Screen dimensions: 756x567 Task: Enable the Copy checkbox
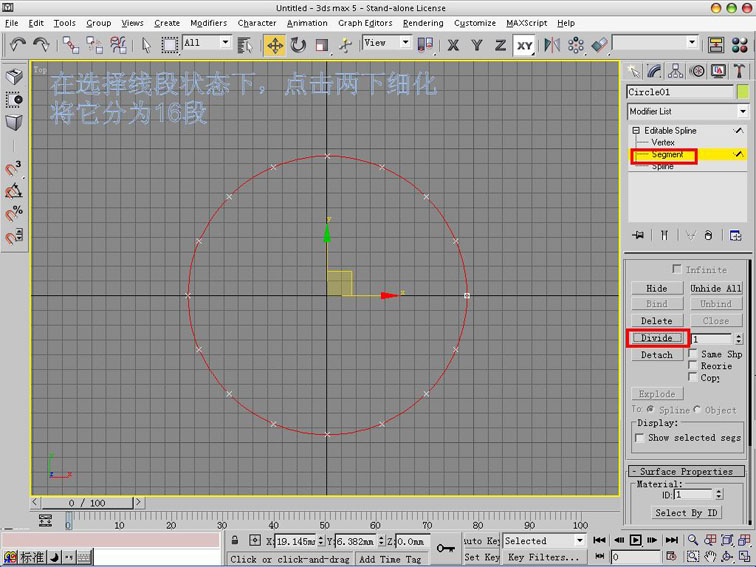pos(693,377)
